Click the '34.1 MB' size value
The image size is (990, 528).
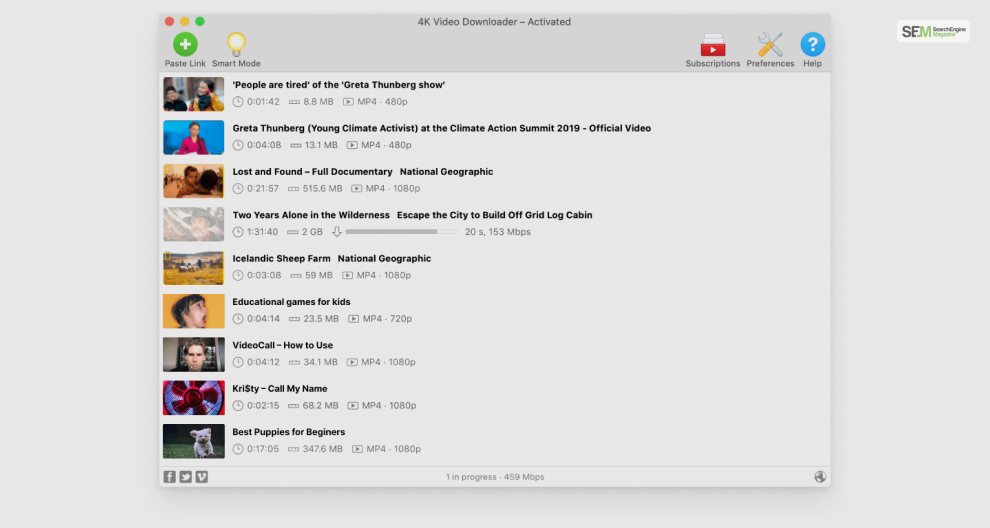click(x=320, y=362)
